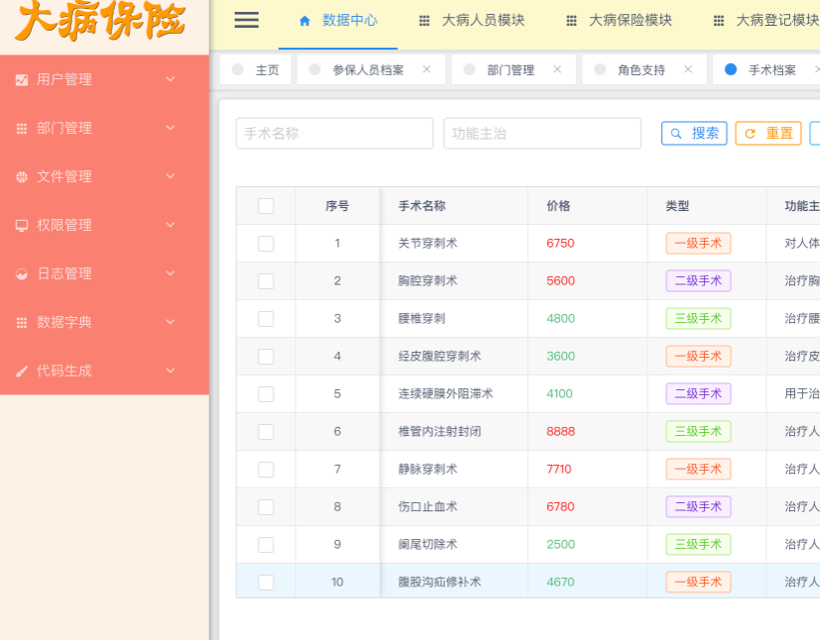The width and height of the screenshot is (820, 640).
Task: Expand the 数据字典 chevron
Action: pos(170,322)
